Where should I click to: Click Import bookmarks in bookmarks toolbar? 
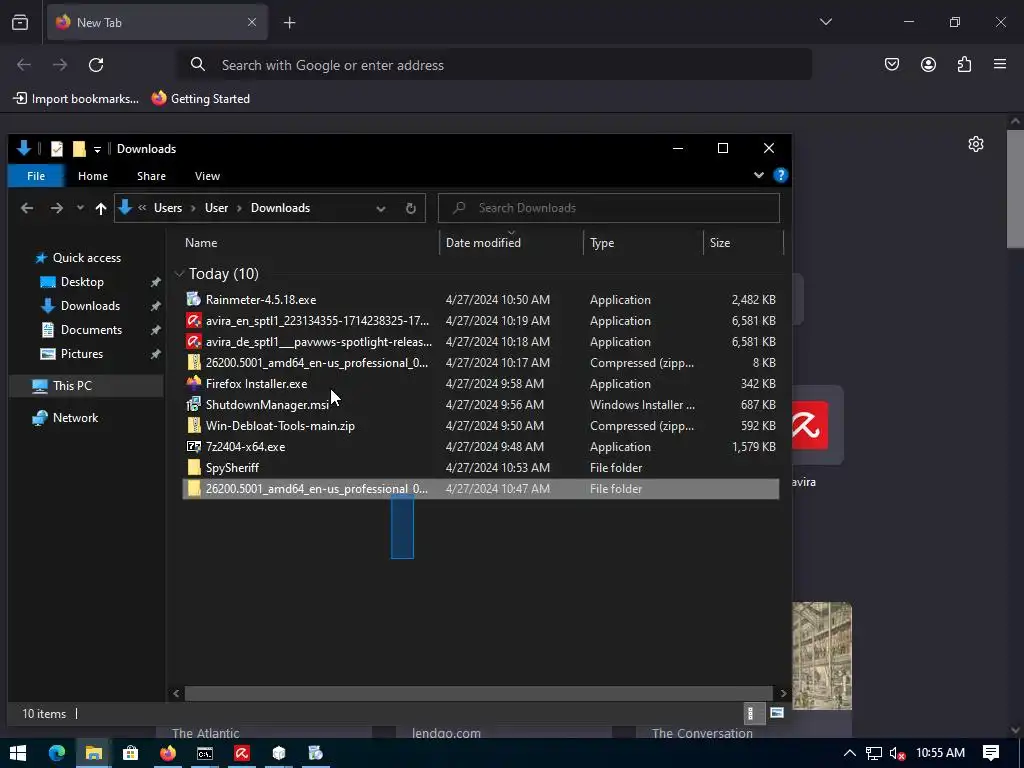[x=76, y=99]
